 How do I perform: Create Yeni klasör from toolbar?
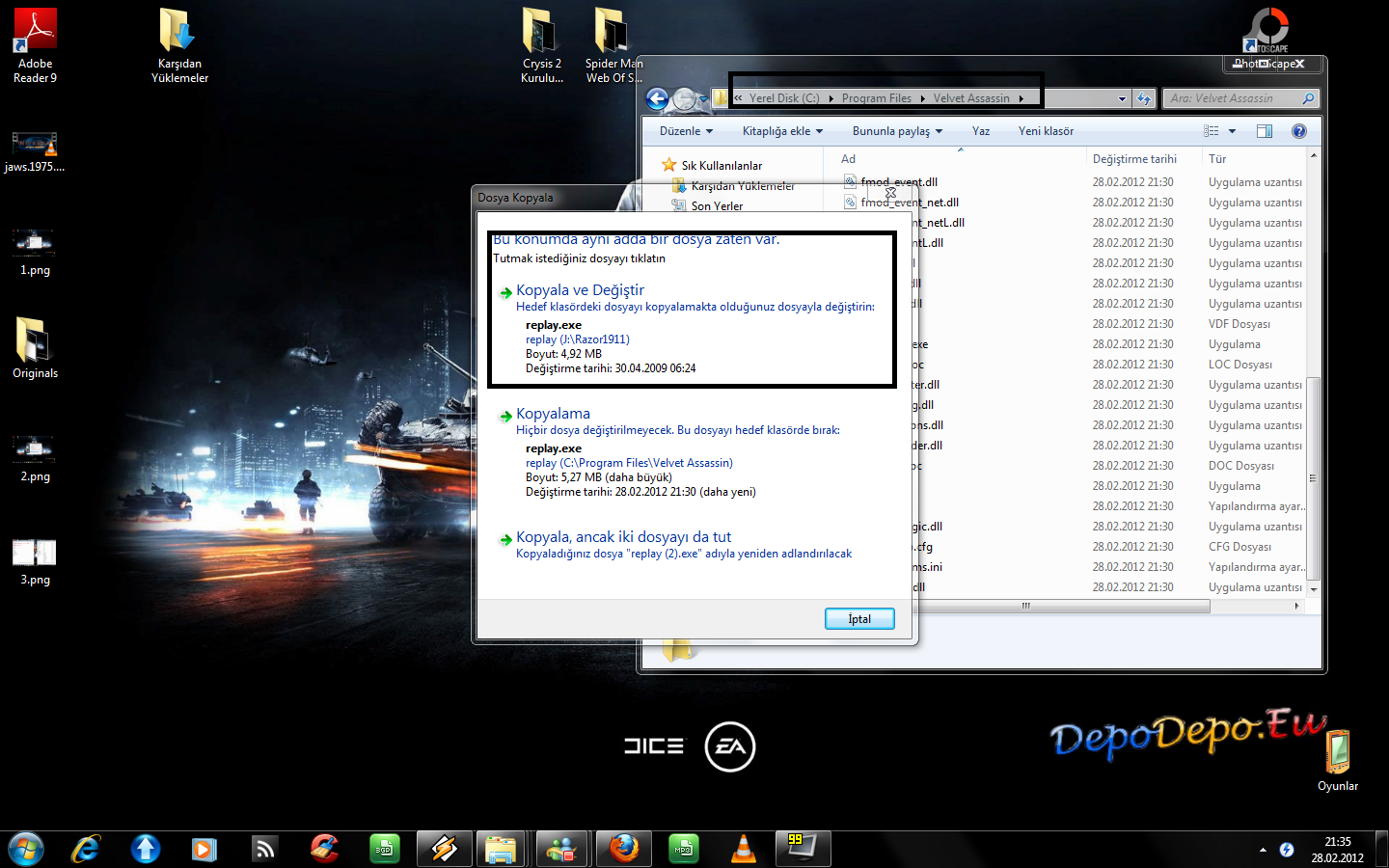(x=1046, y=131)
